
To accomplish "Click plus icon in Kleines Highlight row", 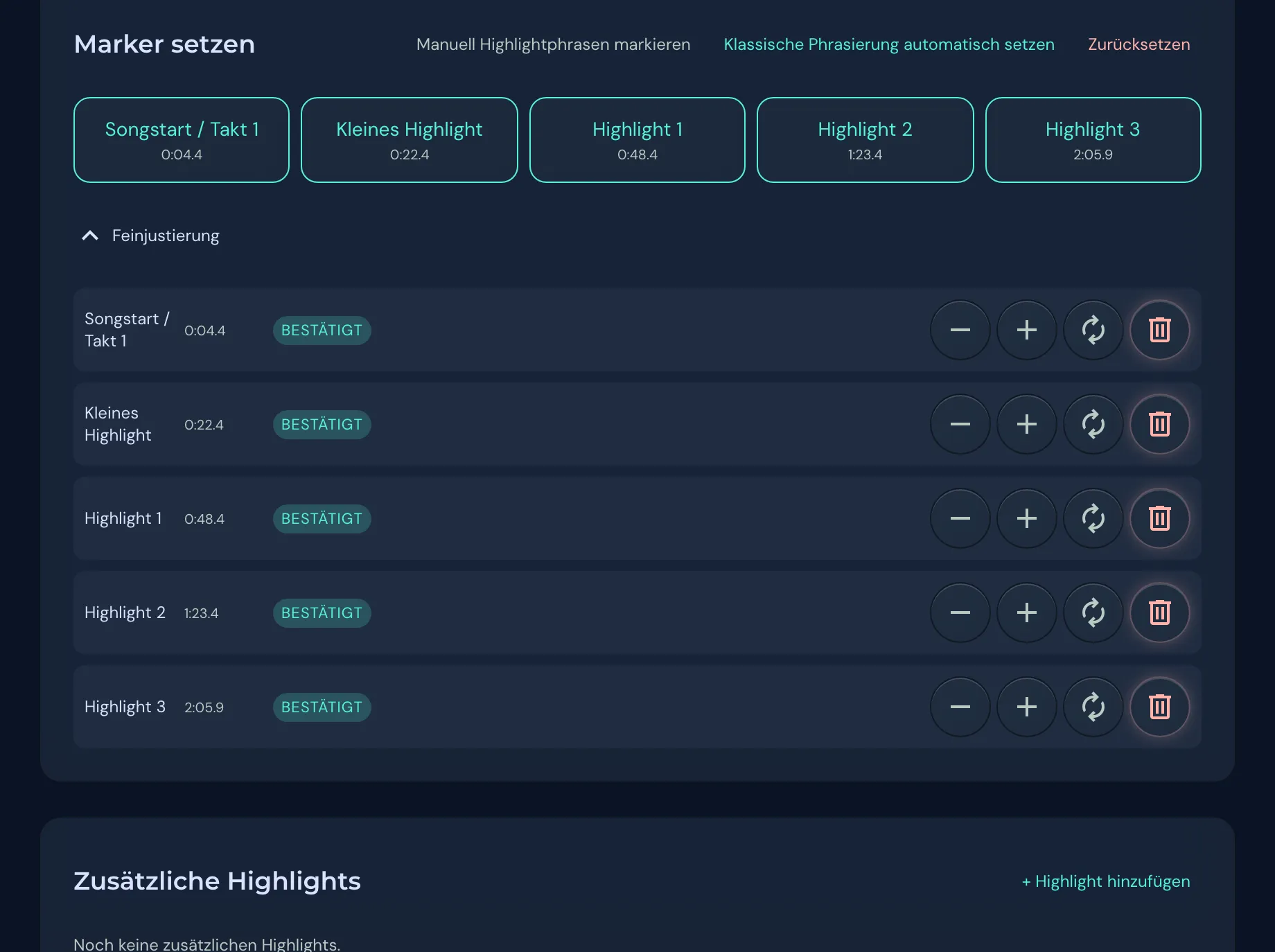I will click(1026, 424).
